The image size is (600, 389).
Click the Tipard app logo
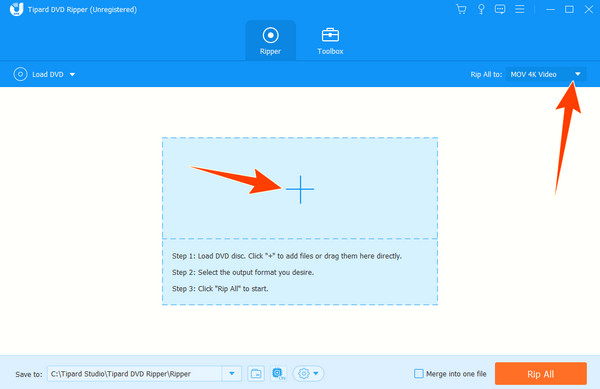(16, 9)
